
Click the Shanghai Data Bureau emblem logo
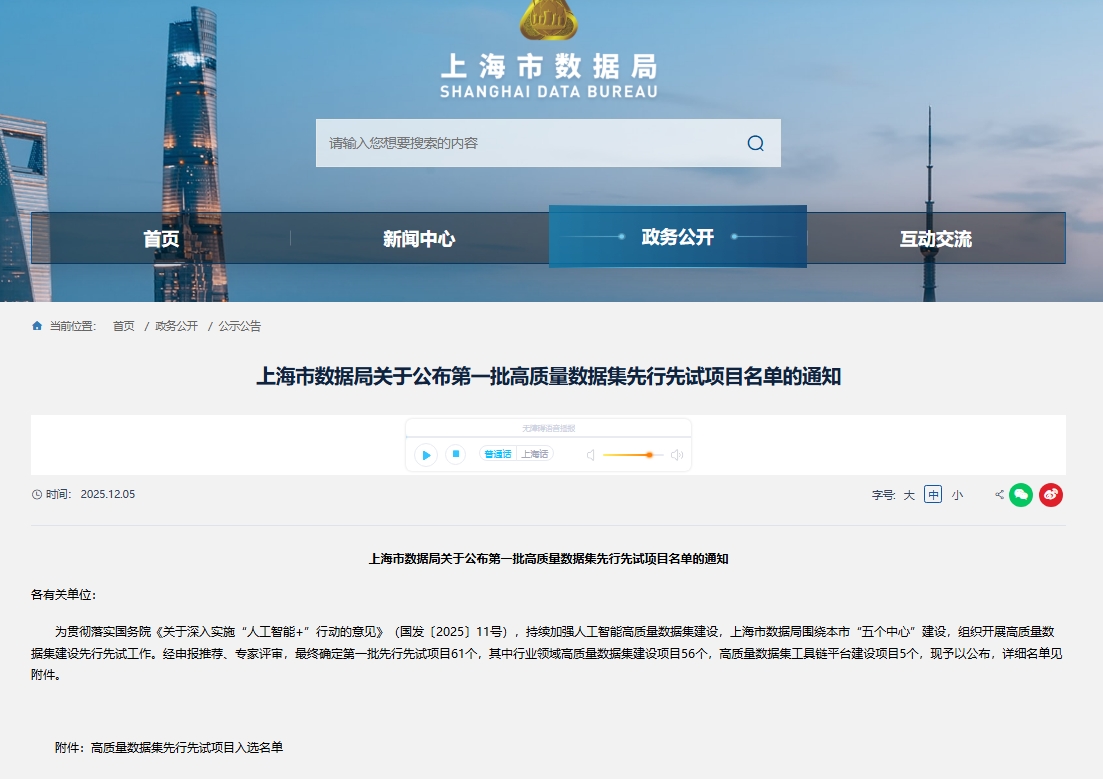[549, 22]
